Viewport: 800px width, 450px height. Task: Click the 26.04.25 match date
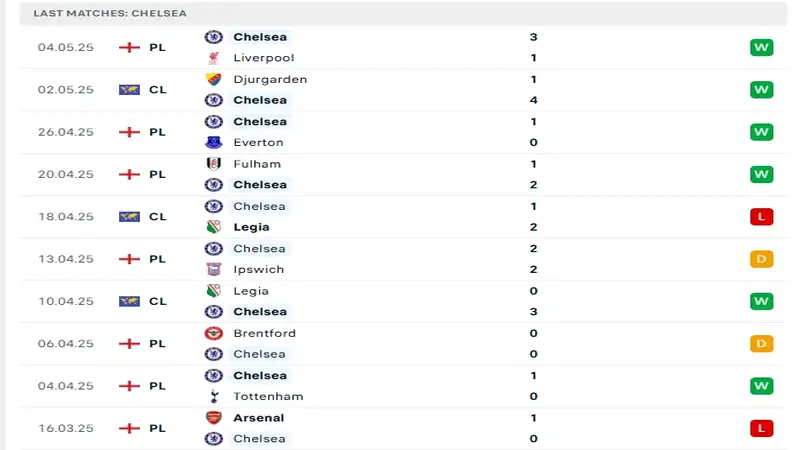(66, 132)
